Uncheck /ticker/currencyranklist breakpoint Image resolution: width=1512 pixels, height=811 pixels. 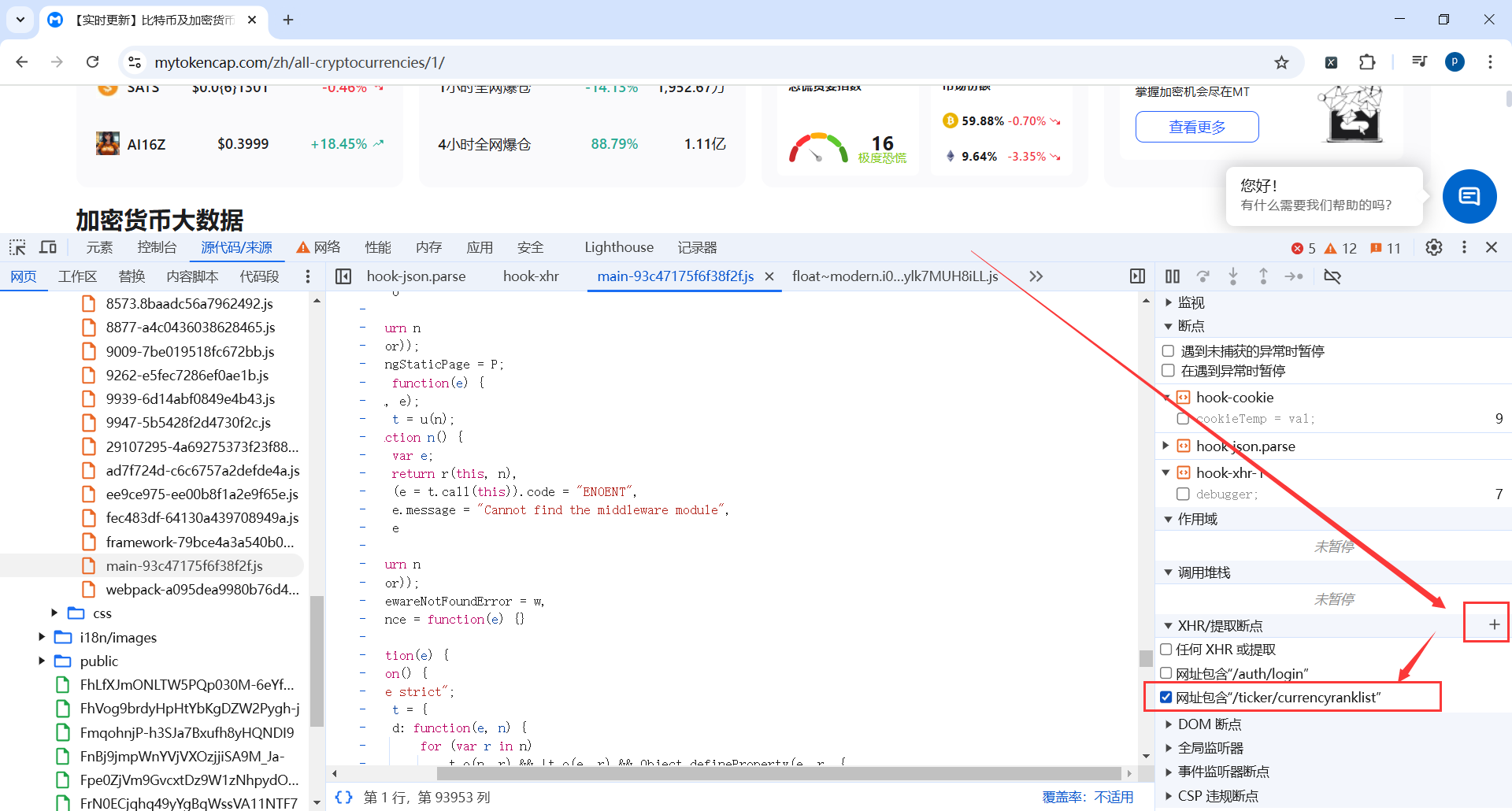click(1166, 697)
